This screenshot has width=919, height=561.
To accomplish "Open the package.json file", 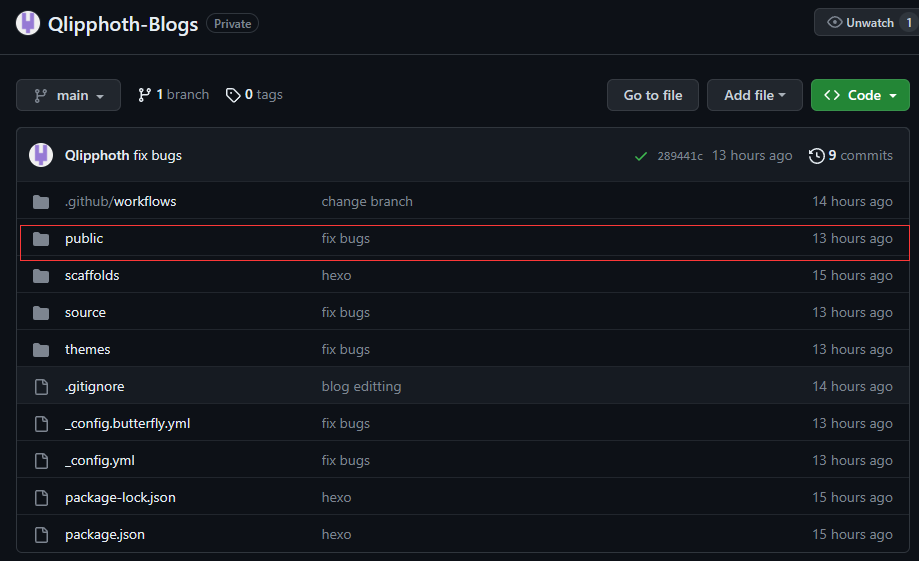I will coord(105,534).
